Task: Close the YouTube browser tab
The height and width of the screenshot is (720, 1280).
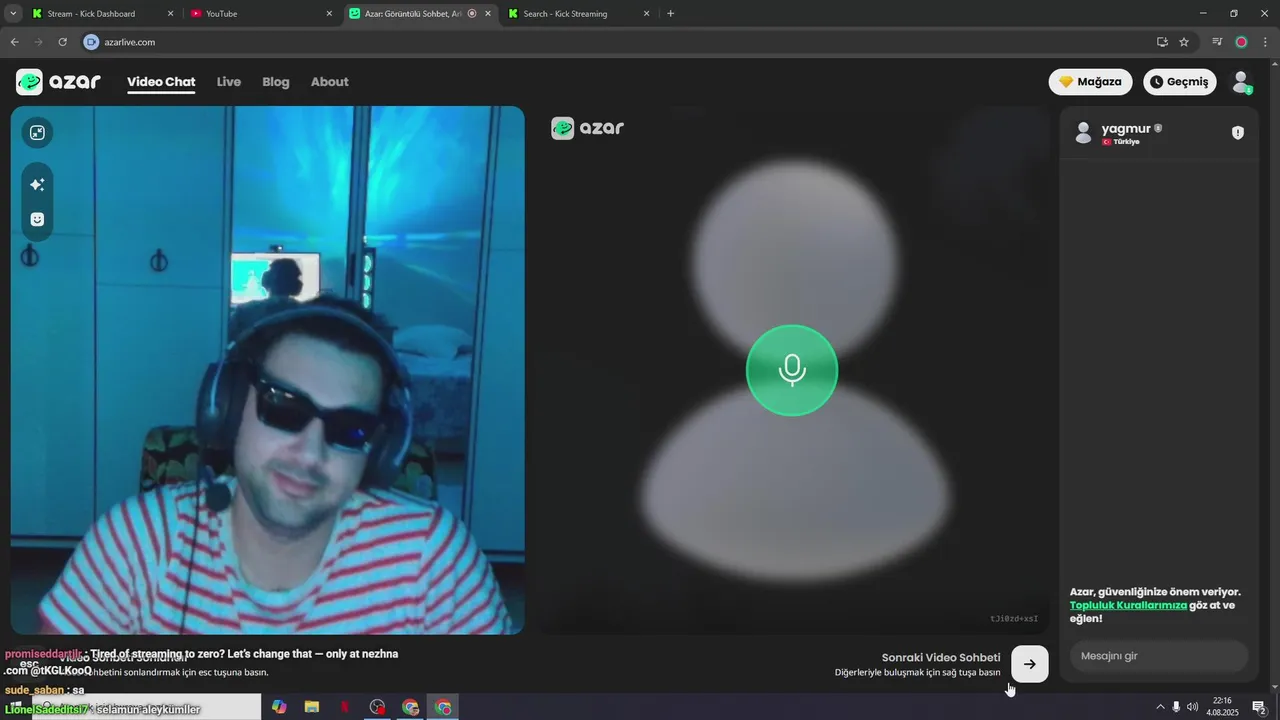Action: (x=330, y=14)
